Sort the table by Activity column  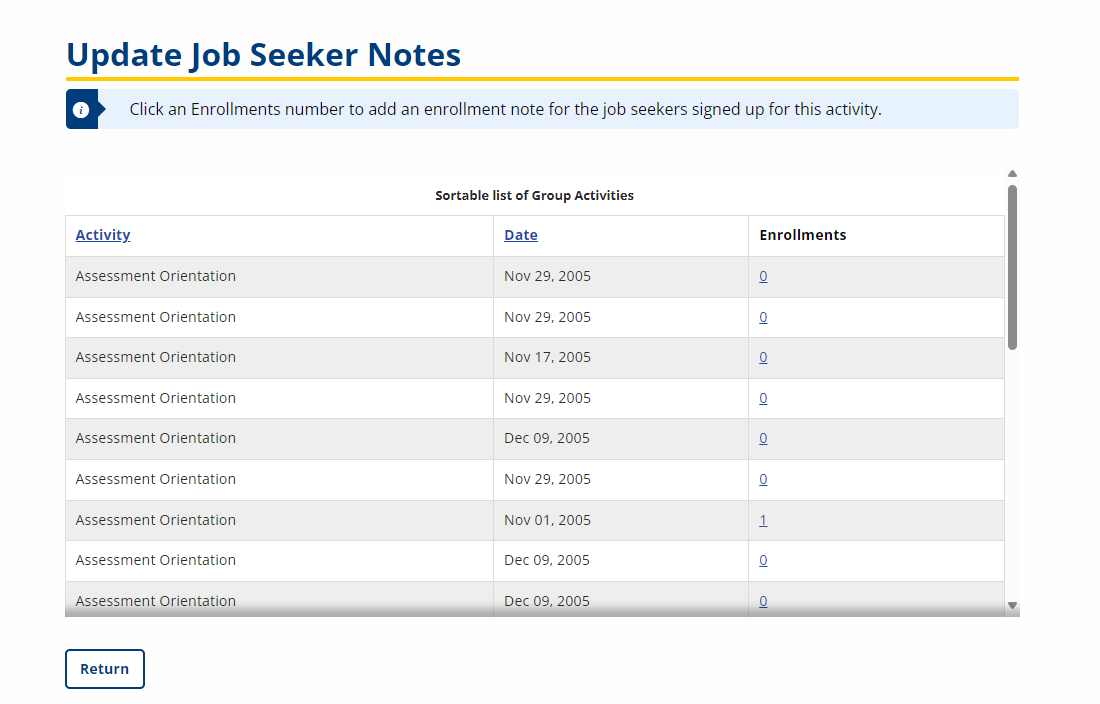click(103, 235)
